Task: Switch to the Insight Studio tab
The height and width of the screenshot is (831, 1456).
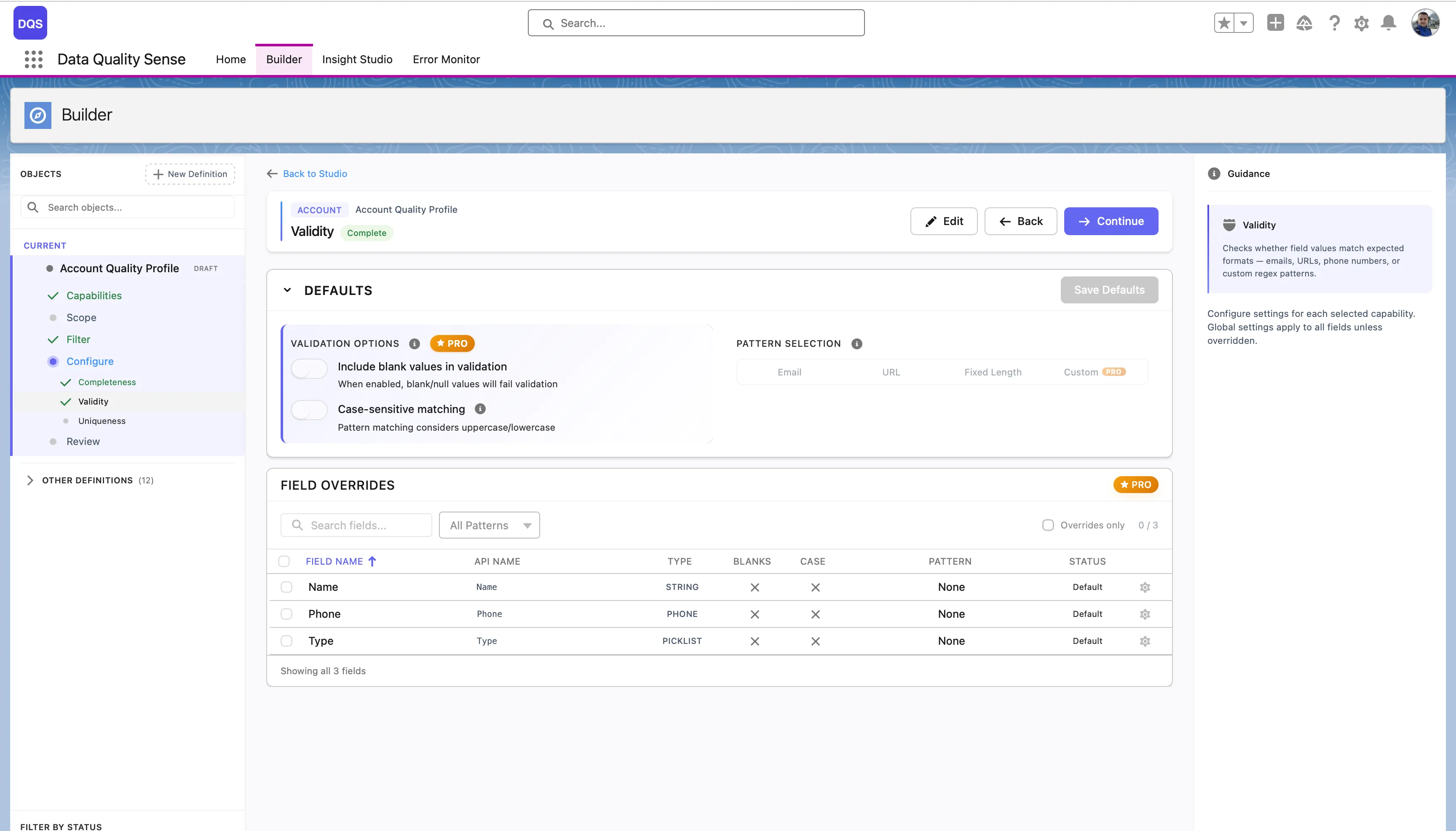Action: coord(357,59)
